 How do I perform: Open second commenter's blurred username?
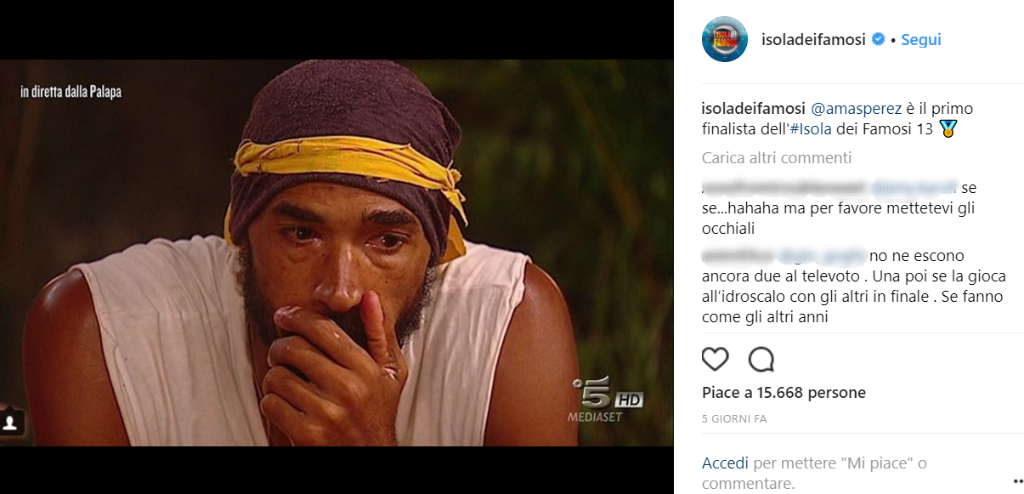pyautogui.click(x=737, y=255)
